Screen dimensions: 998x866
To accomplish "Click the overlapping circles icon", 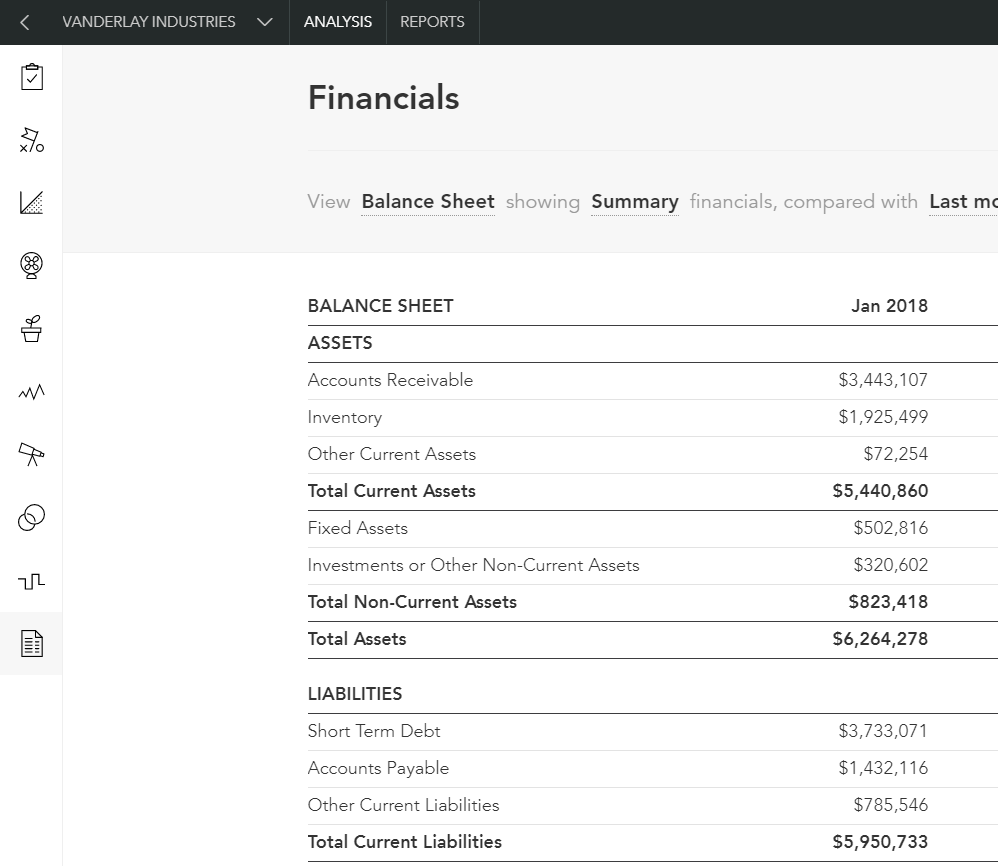I will coord(32,518).
